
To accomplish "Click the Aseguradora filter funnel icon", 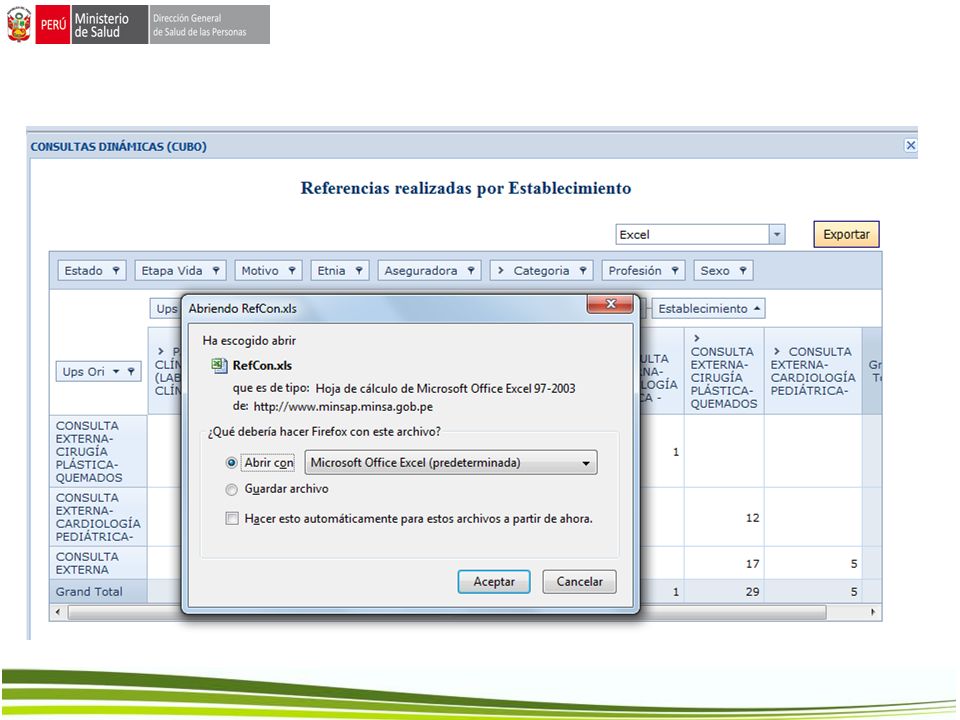I will (471, 271).
